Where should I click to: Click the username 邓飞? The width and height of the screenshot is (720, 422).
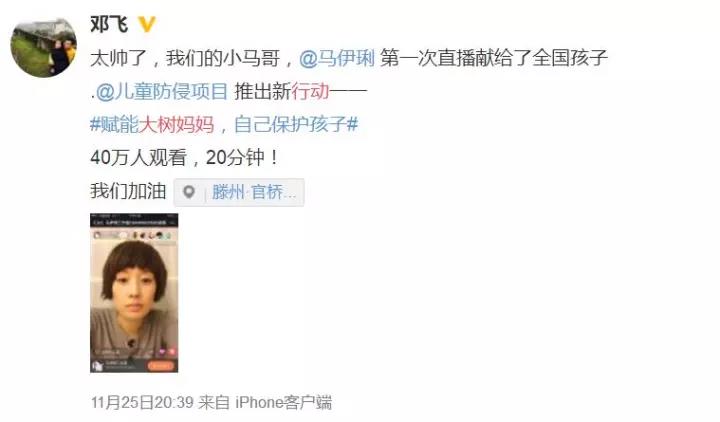109,24
